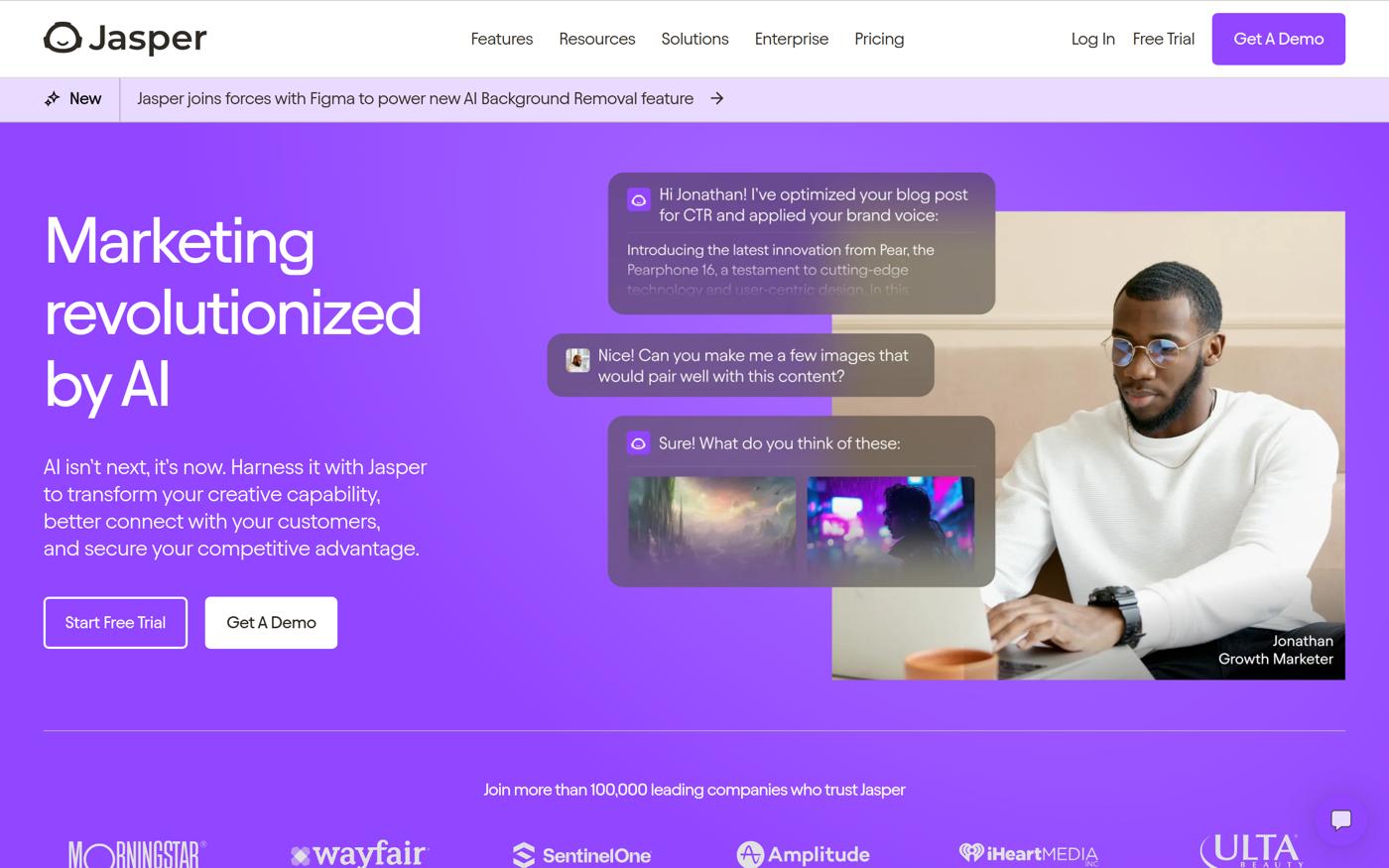
Task: Click the iHeartMedia logo
Action: [1029, 854]
